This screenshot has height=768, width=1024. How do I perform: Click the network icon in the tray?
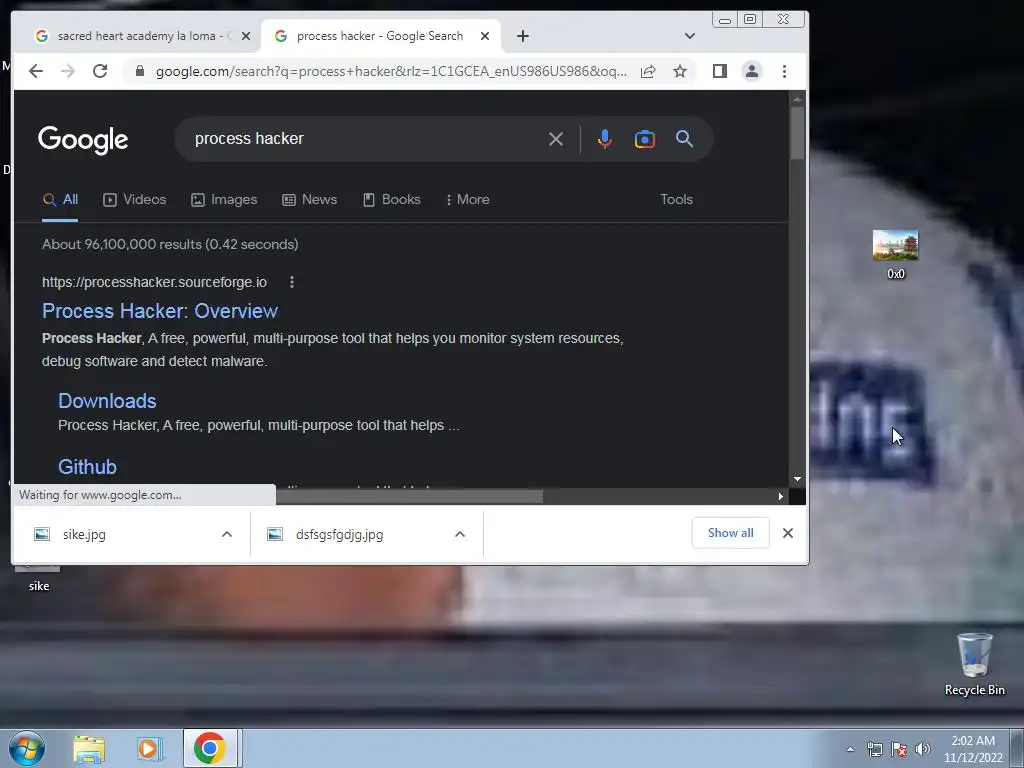coord(874,749)
